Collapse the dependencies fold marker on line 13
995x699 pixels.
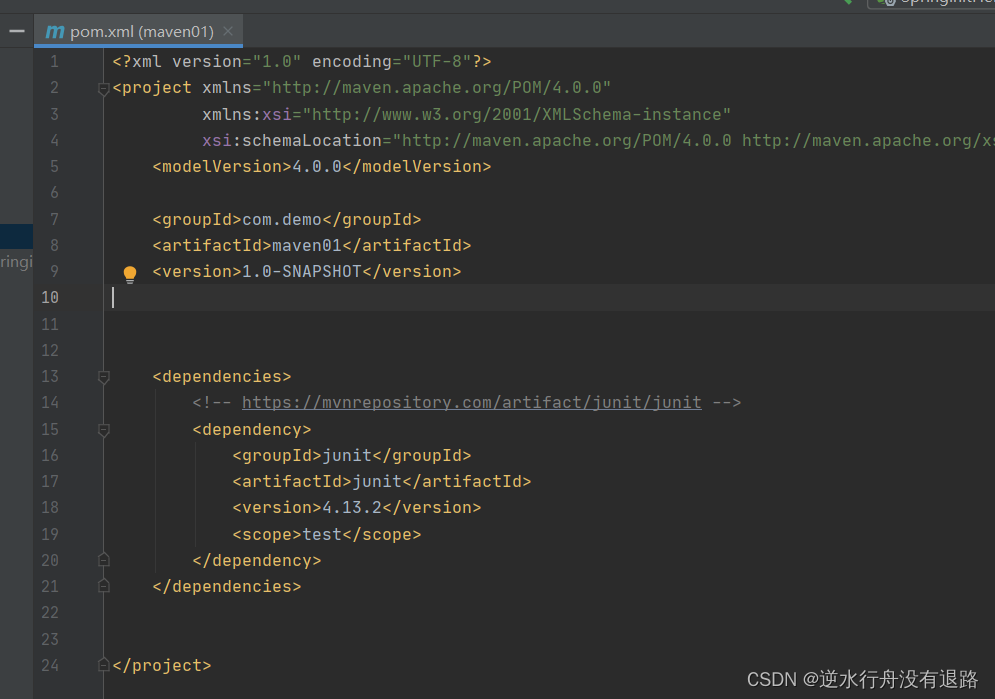104,377
